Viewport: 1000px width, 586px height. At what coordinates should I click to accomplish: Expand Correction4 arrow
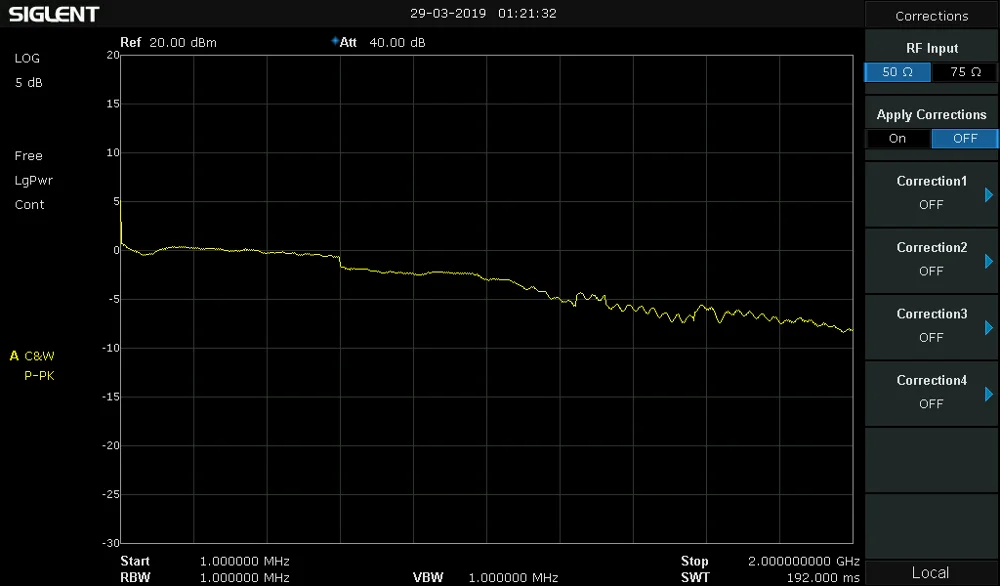(x=989, y=394)
